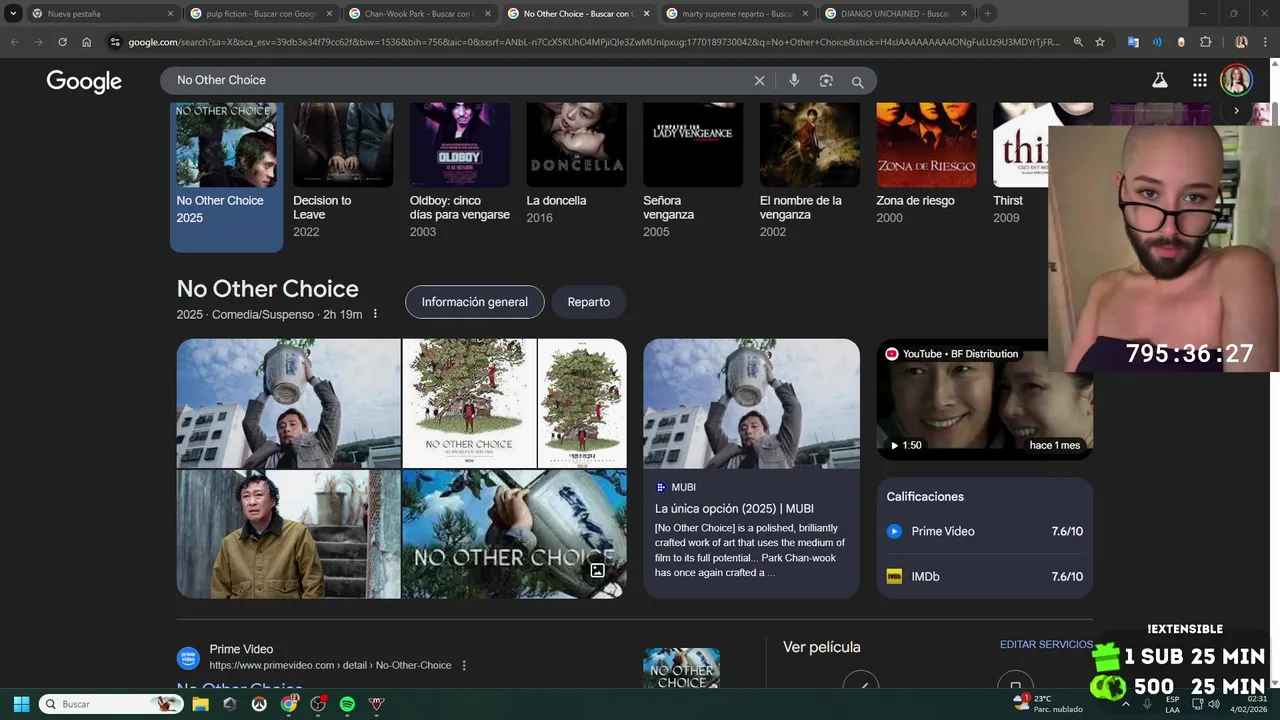
Task: Click the Google search text field
Action: [460, 81]
